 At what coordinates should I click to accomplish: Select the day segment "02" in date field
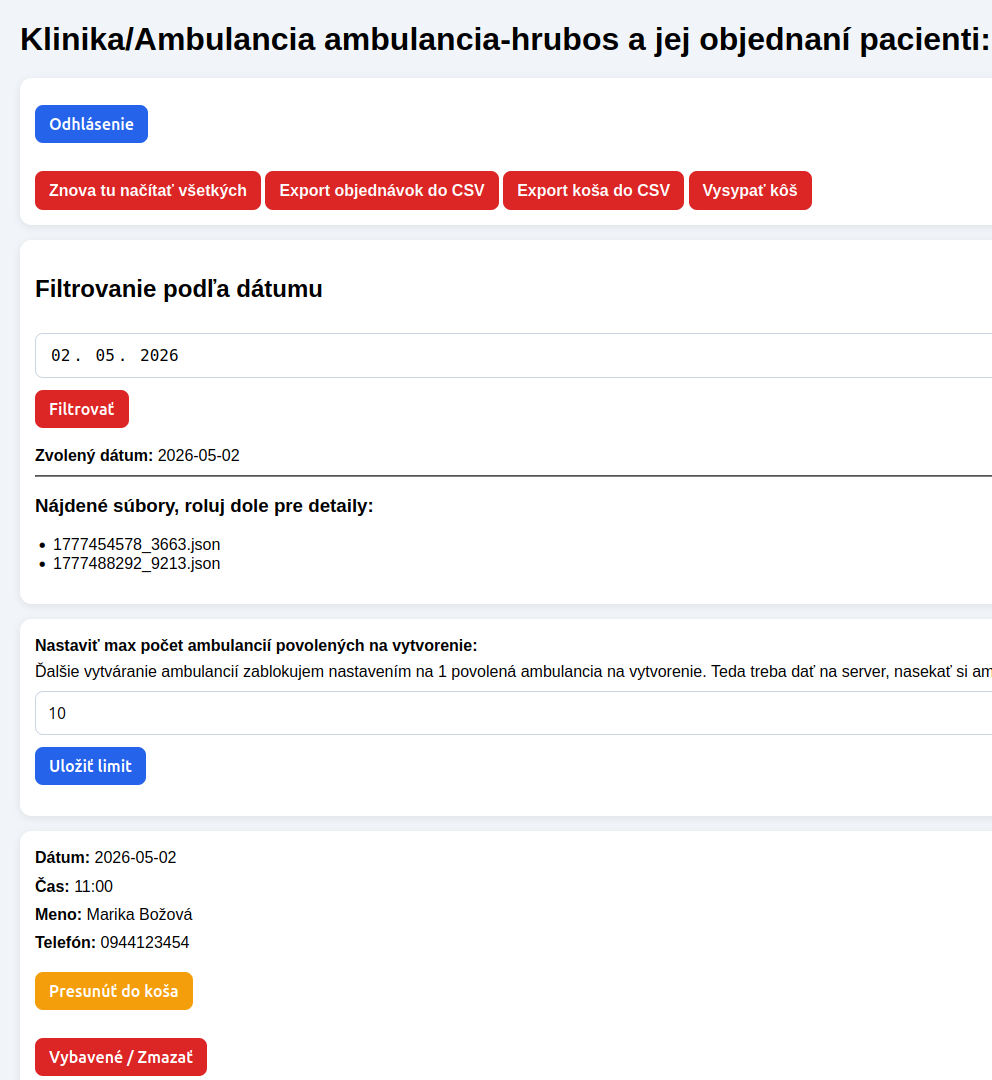pos(61,355)
